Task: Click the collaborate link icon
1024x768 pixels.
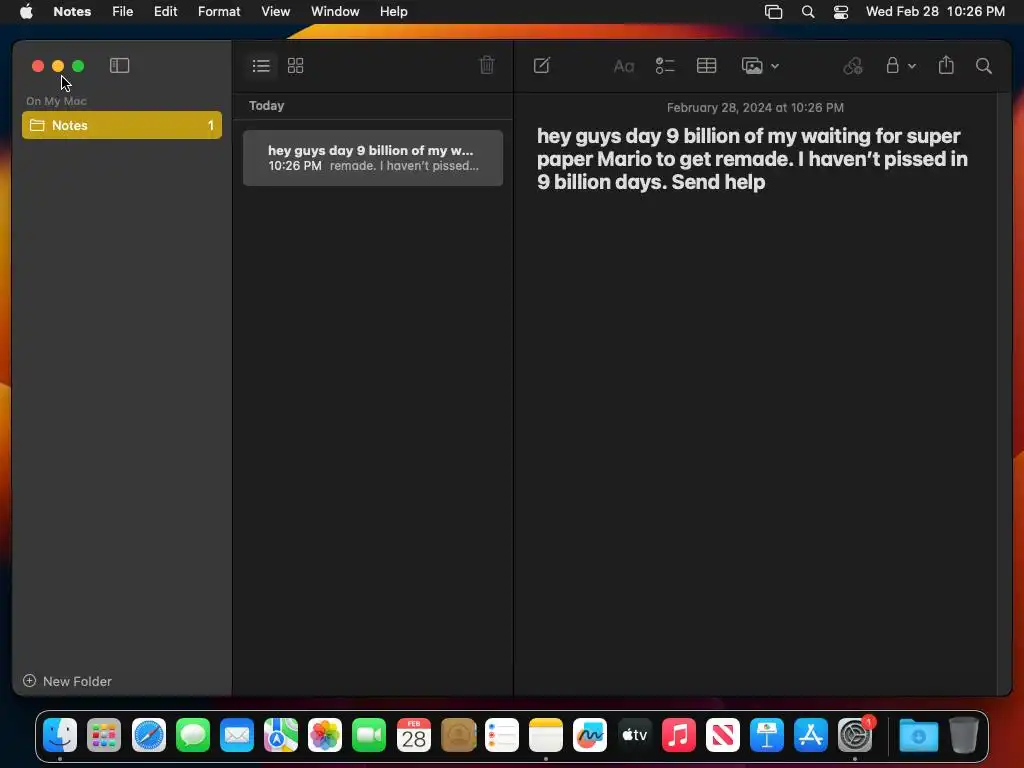Action: point(853,65)
